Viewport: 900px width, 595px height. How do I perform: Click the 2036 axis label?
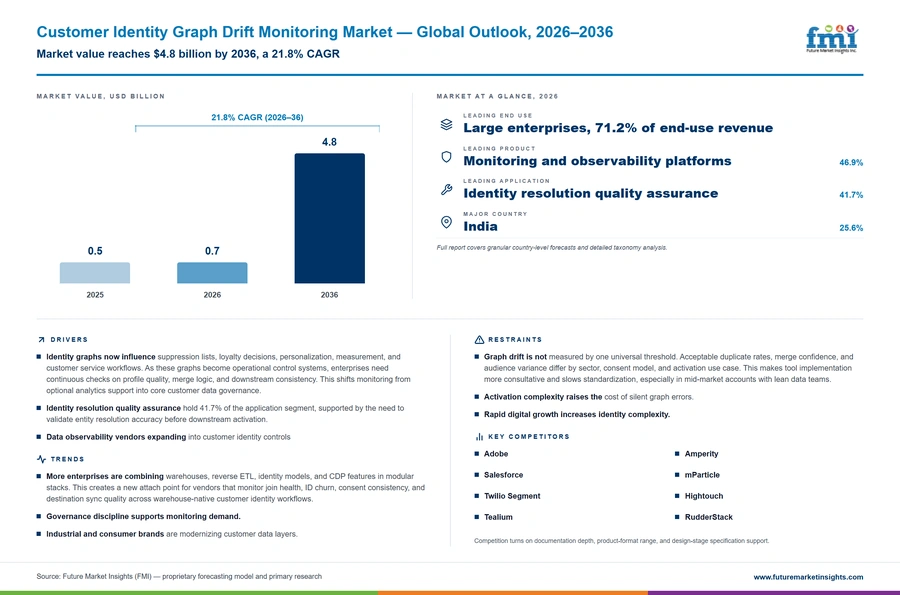(329, 295)
